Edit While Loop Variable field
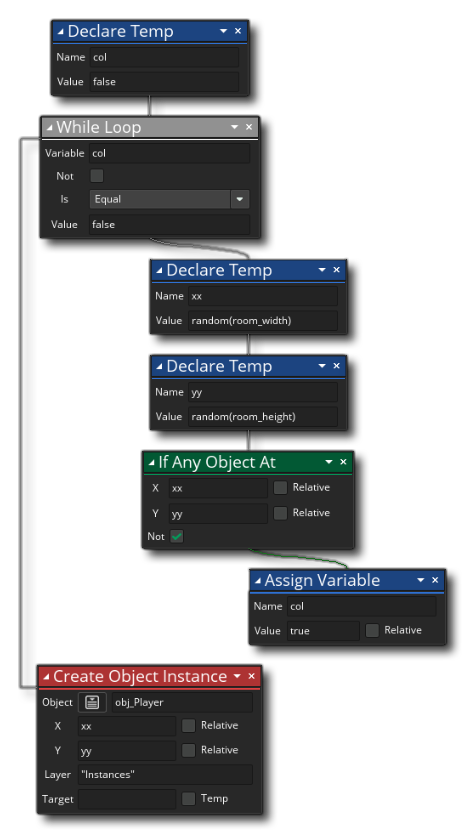Viewport: 466px width, 834px height. (169, 153)
